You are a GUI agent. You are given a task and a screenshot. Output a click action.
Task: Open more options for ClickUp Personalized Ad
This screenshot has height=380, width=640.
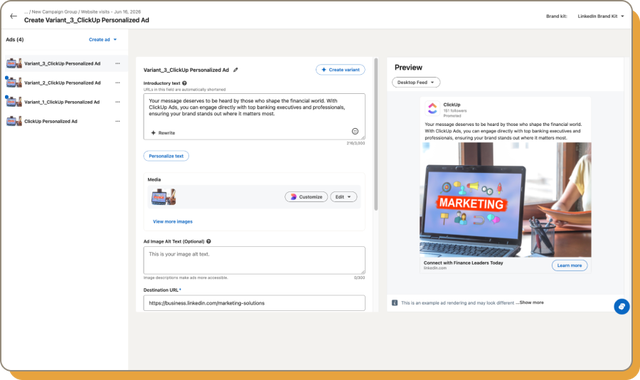pyautogui.click(x=118, y=121)
